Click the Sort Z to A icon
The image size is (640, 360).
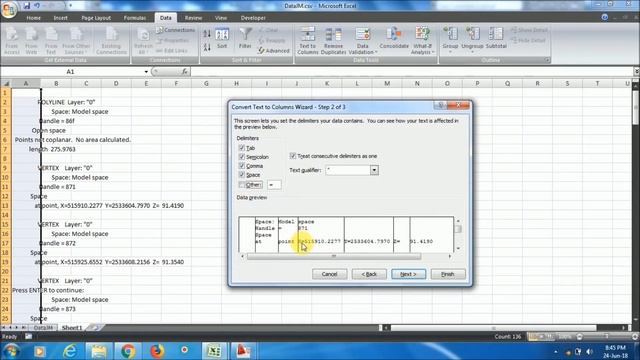pyautogui.click(x=207, y=47)
